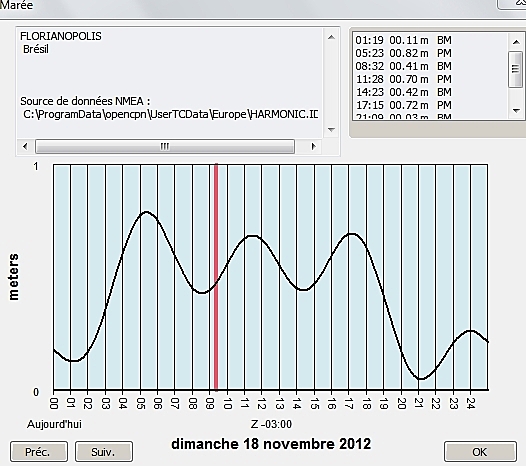This screenshot has height=466, width=526.
Task: Select the 01:19 00.11 m BM tide entry
Action: 404,40
